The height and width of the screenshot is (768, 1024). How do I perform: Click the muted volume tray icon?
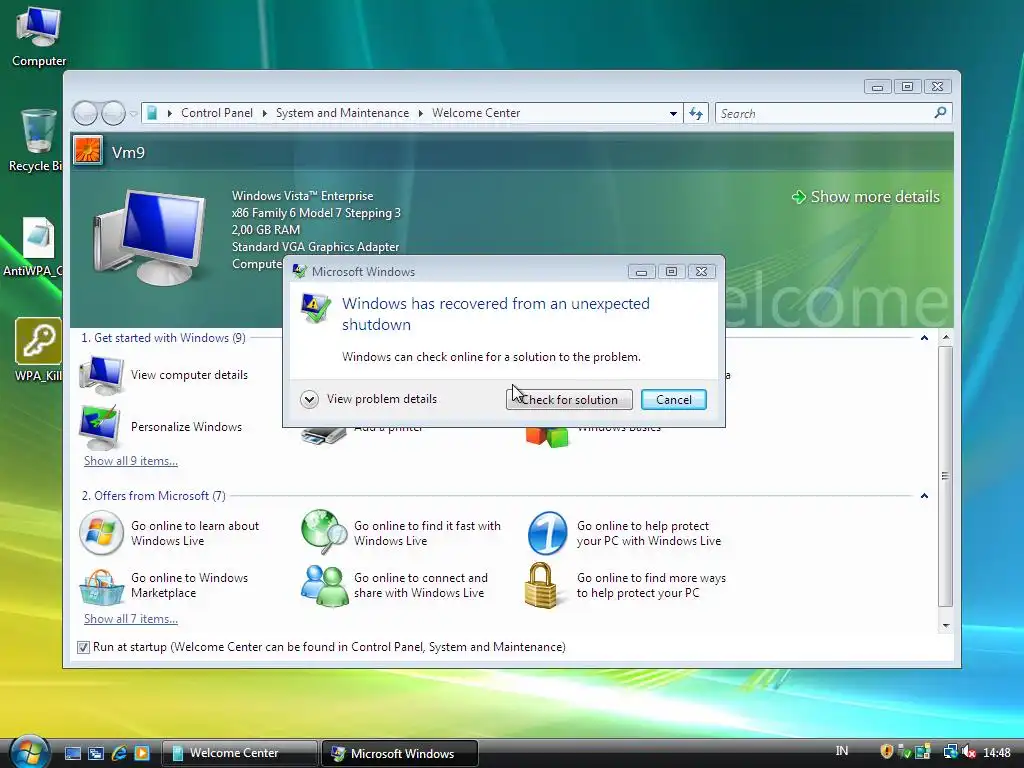[x=969, y=752]
